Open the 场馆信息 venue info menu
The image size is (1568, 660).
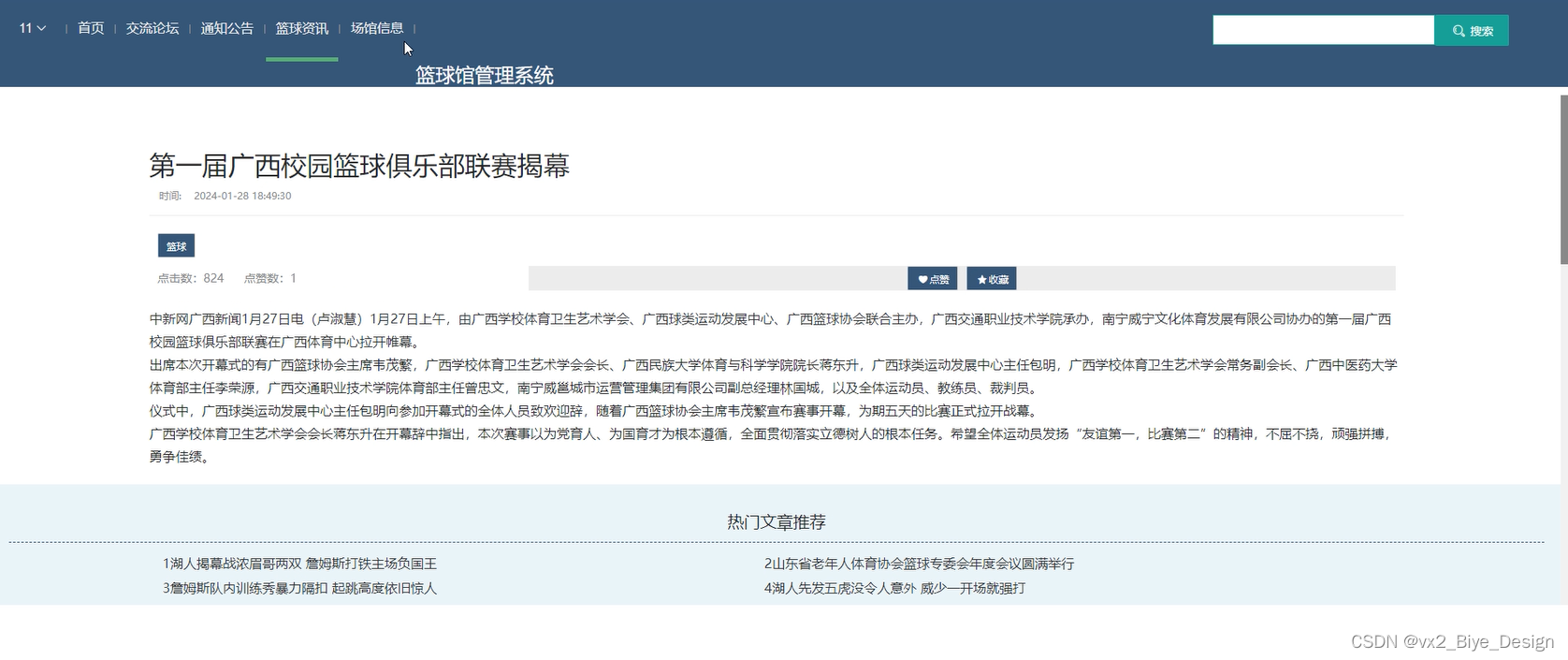pyautogui.click(x=377, y=28)
